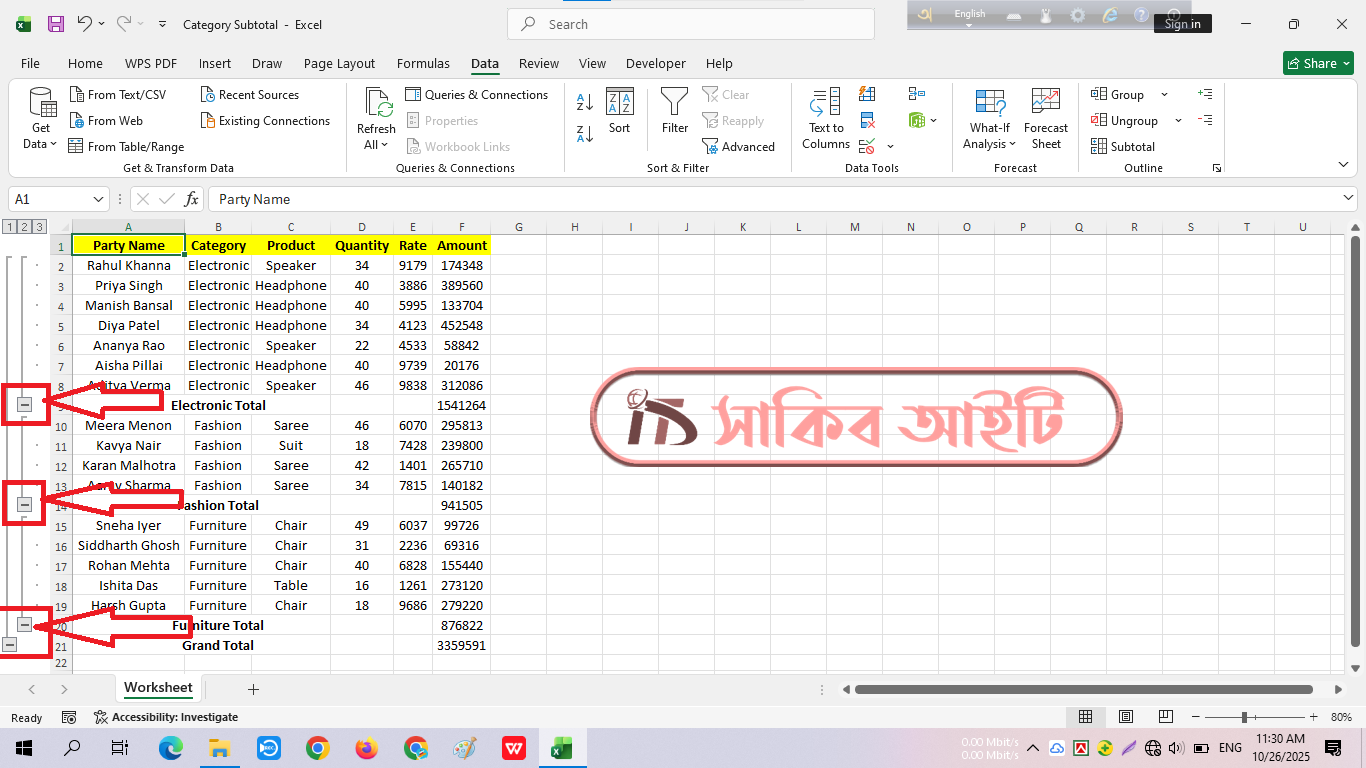The height and width of the screenshot is (768, 1366).
Task: Open the Text to Columns tool
Action: (x=826, y=118)
